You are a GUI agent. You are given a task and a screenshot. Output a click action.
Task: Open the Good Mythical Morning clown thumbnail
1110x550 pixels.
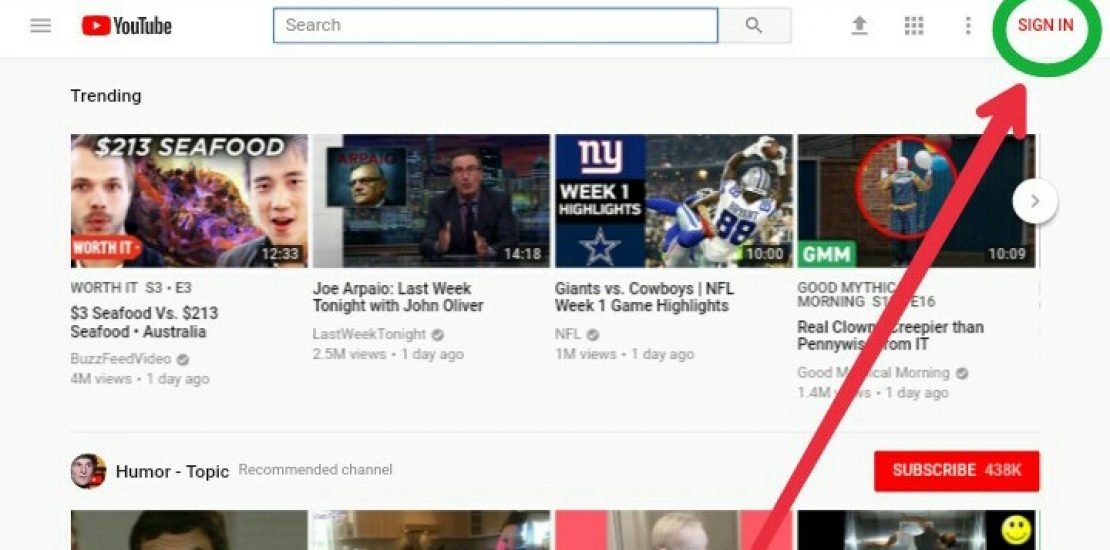pyautogui.click(x=915, y=200)
